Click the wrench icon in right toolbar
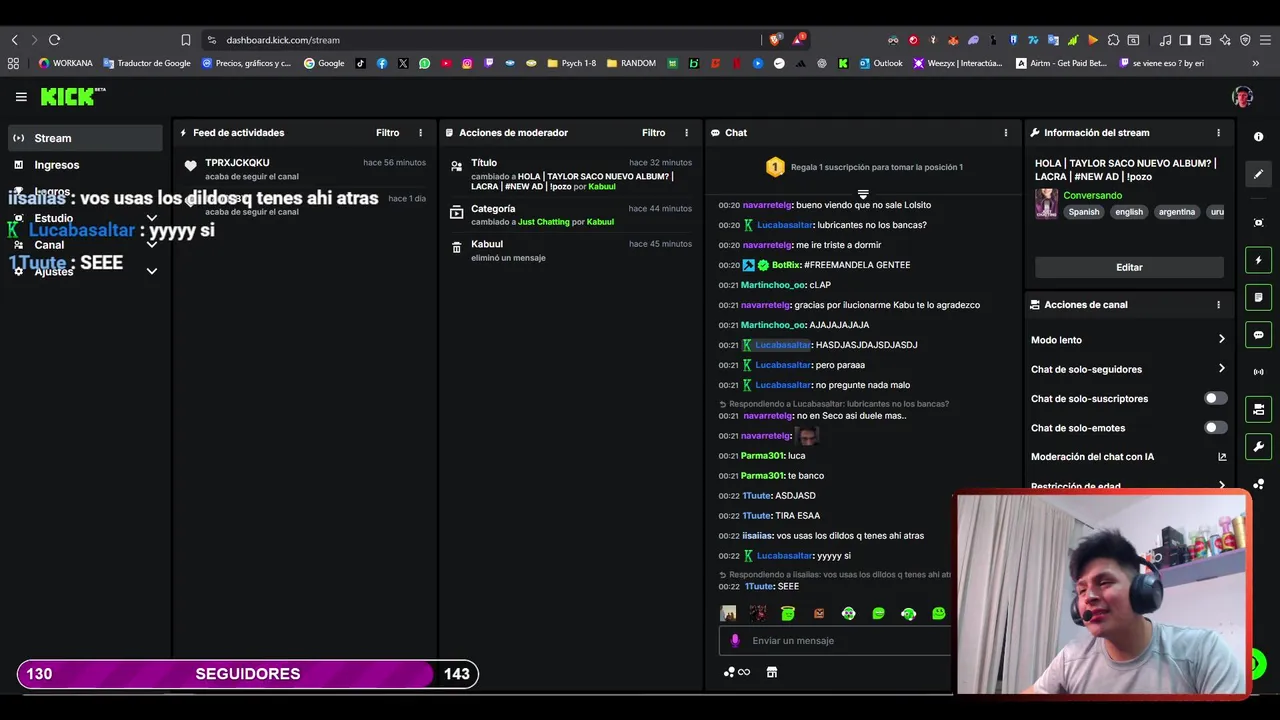Viewport: 1280px width, 720px height. point(1259,447)
